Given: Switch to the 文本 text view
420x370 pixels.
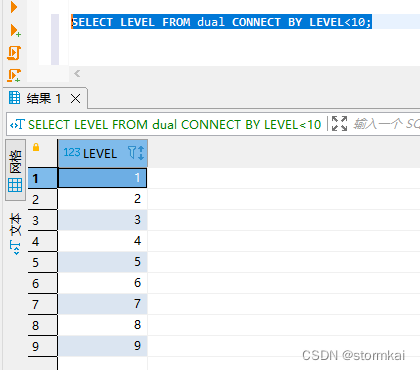Looking at the screenshot, I should 15,234.
